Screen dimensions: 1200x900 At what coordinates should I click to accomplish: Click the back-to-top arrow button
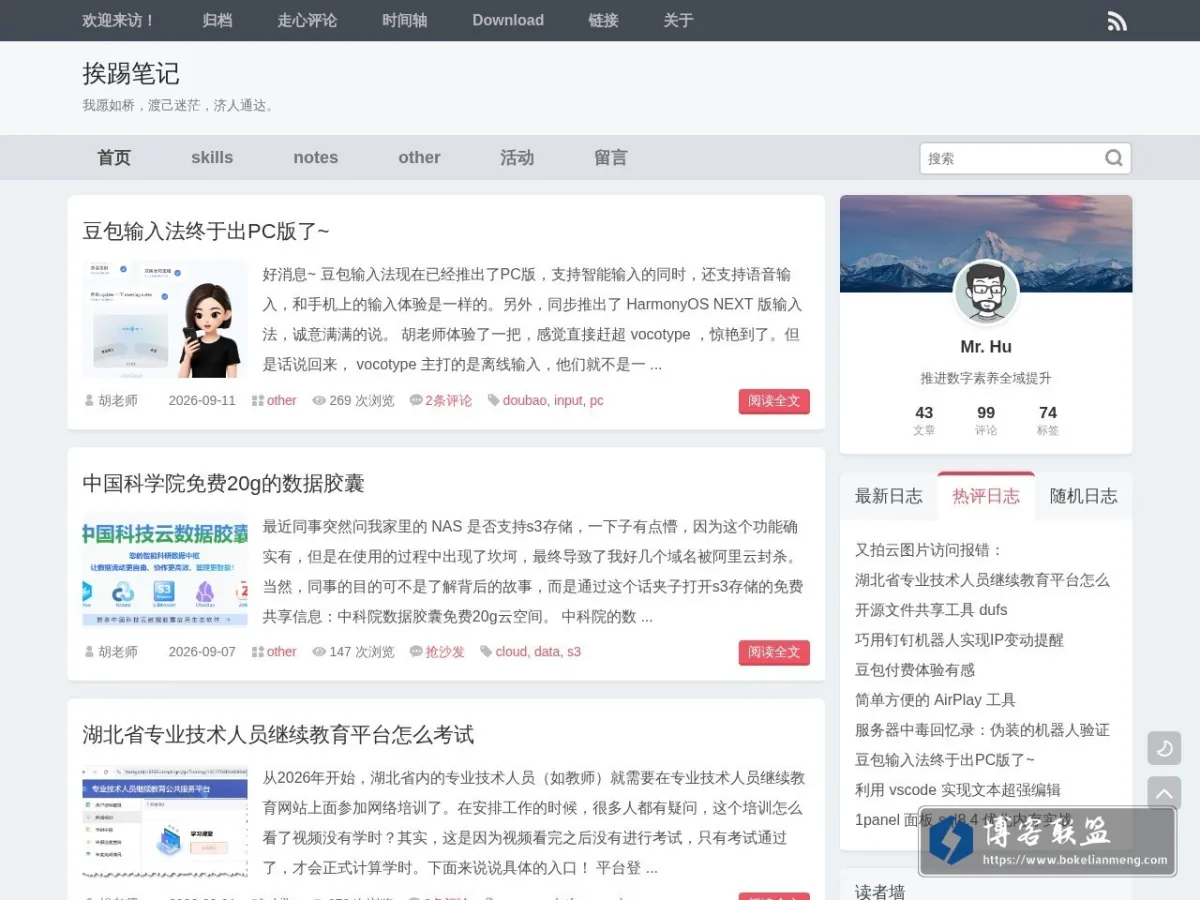click(x=1164, y=793)
